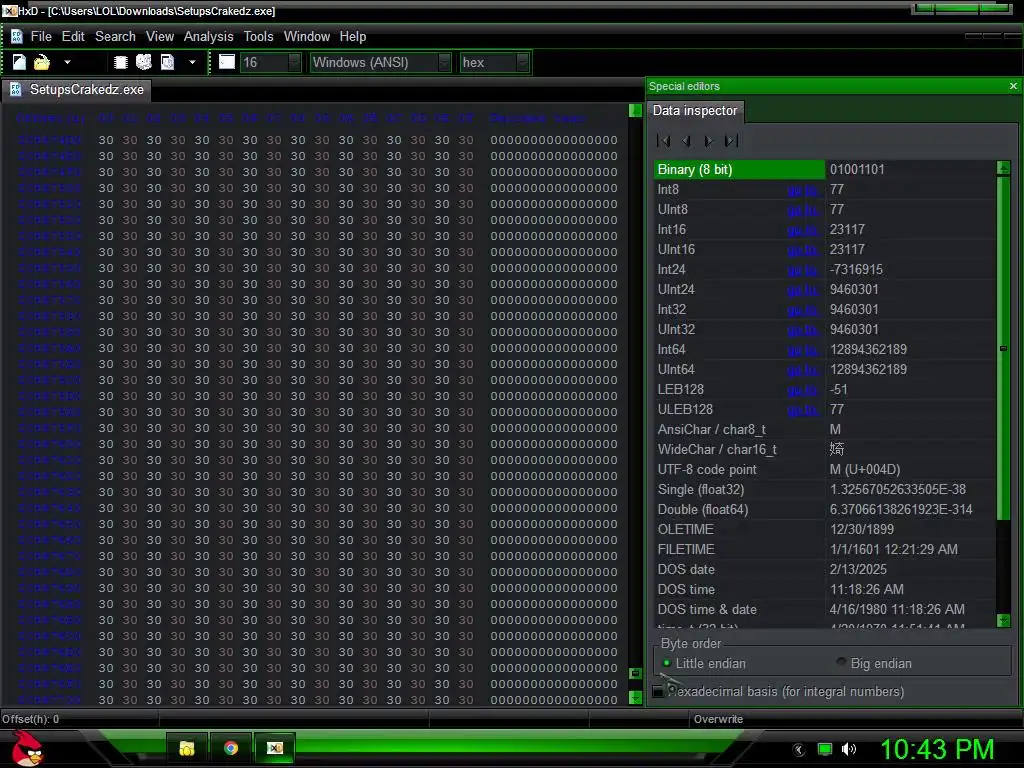Click the column-width window icon beside the 16 field
Image resolution: width=1024 pixels, height=768 pixels.
click(227, 62)
